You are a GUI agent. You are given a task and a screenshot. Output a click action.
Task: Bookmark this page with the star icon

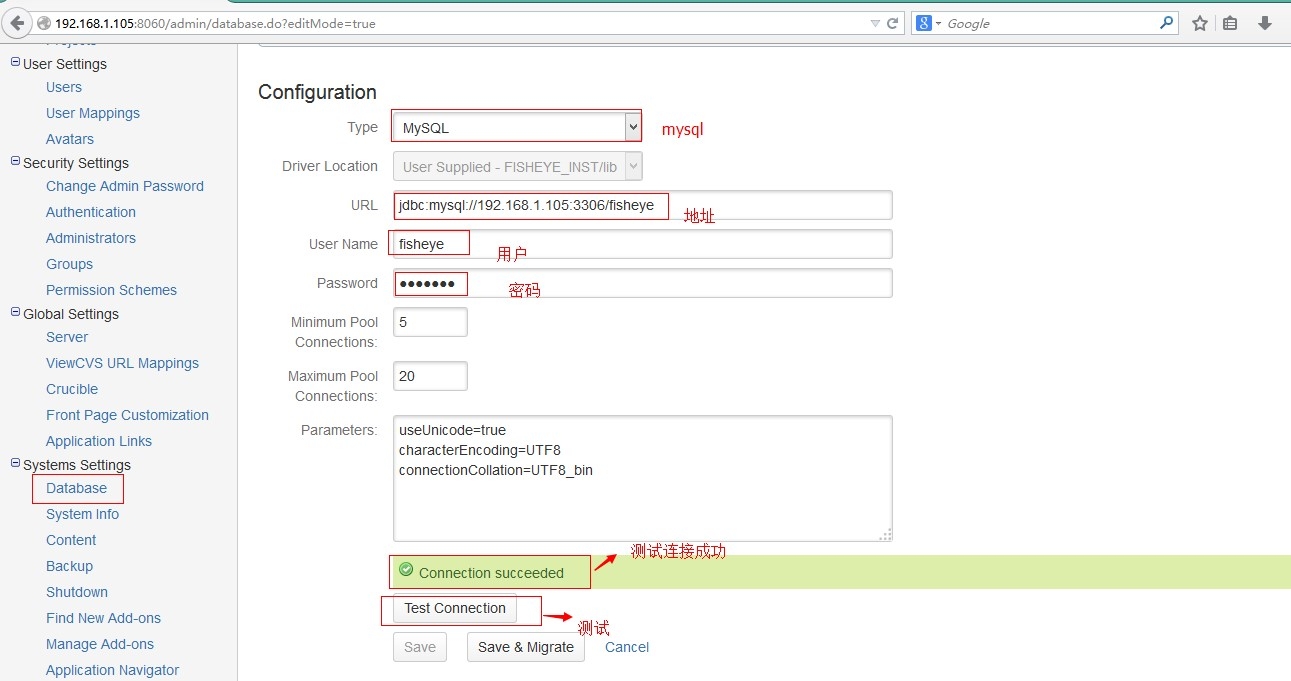[x=1200, y=23]
